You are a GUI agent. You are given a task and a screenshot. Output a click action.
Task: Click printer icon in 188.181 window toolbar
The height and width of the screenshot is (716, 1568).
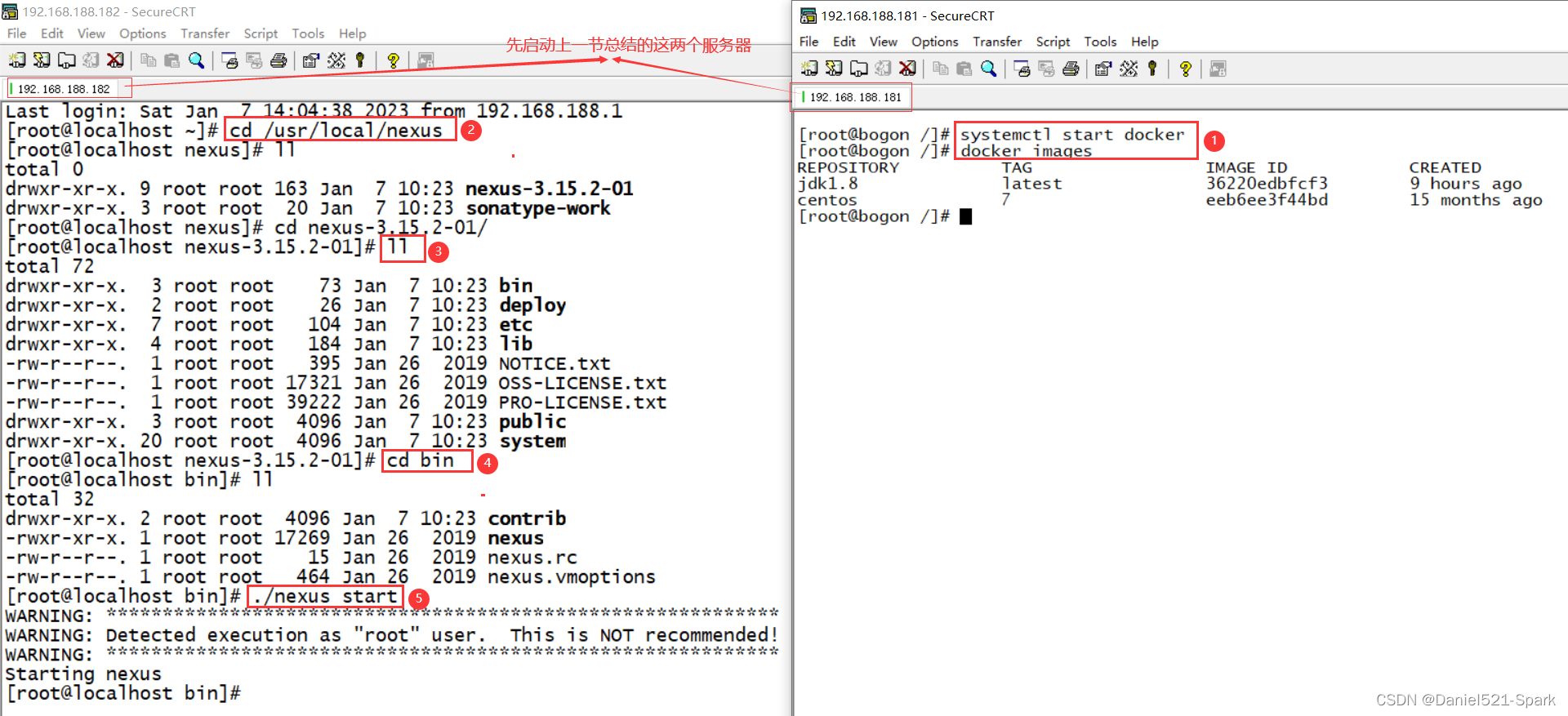(1071, 69)
